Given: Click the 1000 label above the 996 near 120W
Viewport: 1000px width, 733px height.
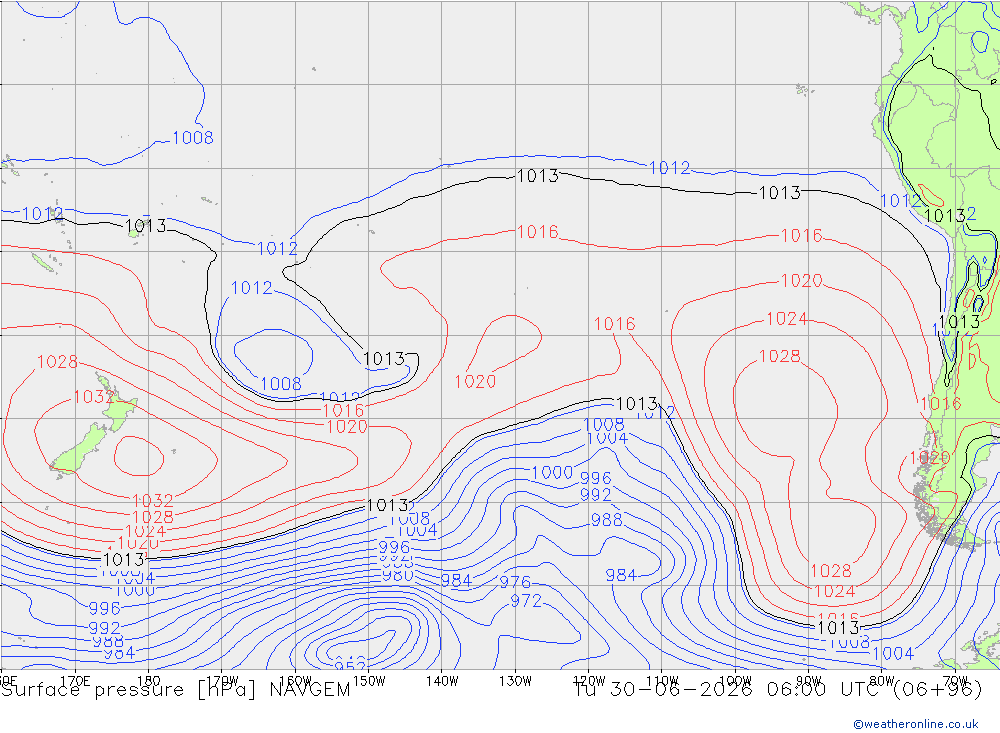Looking at the screenshot, I should tap(552, 473).
